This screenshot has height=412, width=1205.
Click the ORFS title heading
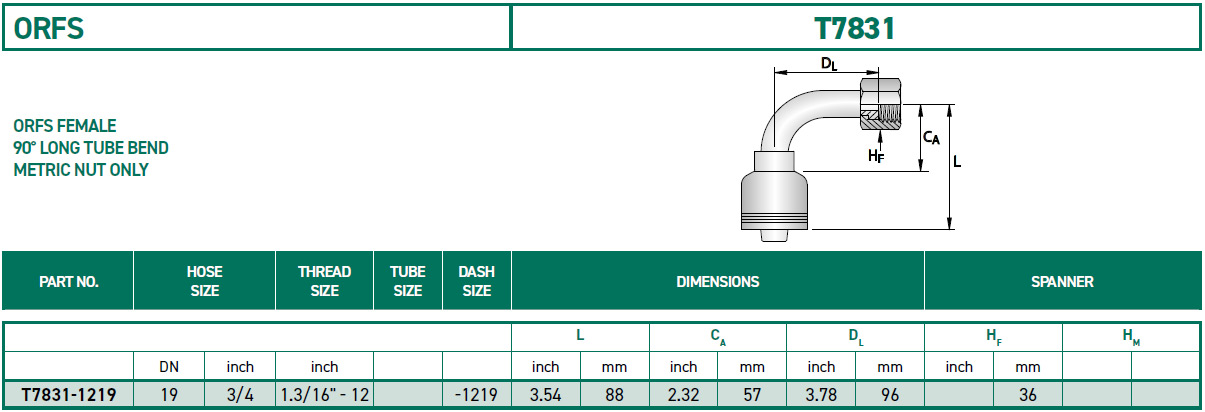(x=49, y=29)
